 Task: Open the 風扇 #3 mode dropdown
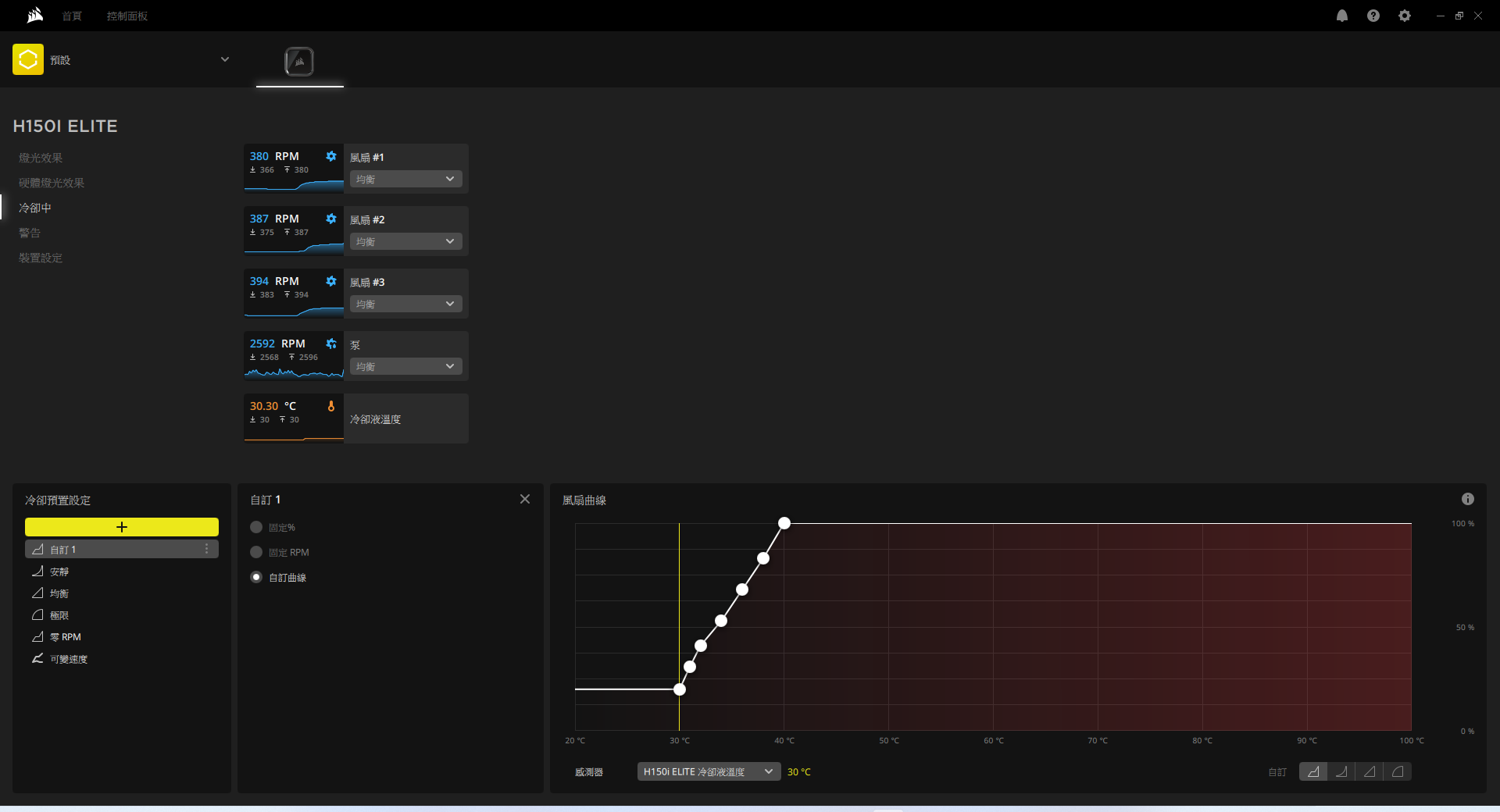(x=405, y=304)
